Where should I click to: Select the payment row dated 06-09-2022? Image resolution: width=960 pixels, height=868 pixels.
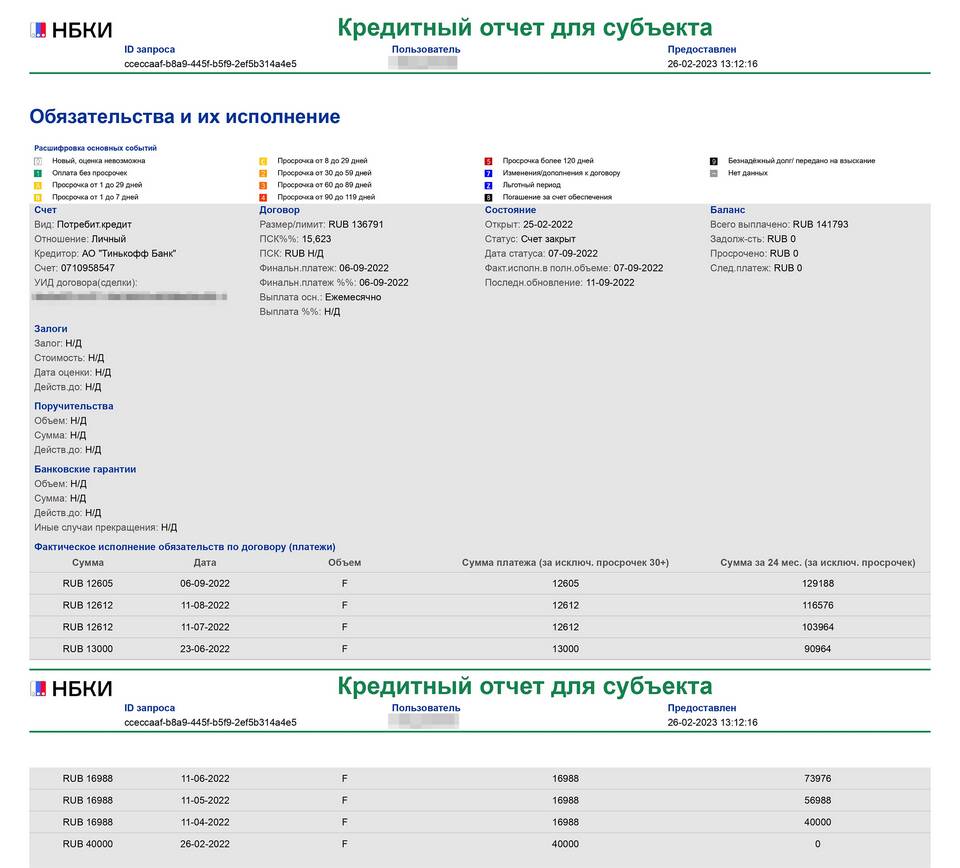(480, 583)
